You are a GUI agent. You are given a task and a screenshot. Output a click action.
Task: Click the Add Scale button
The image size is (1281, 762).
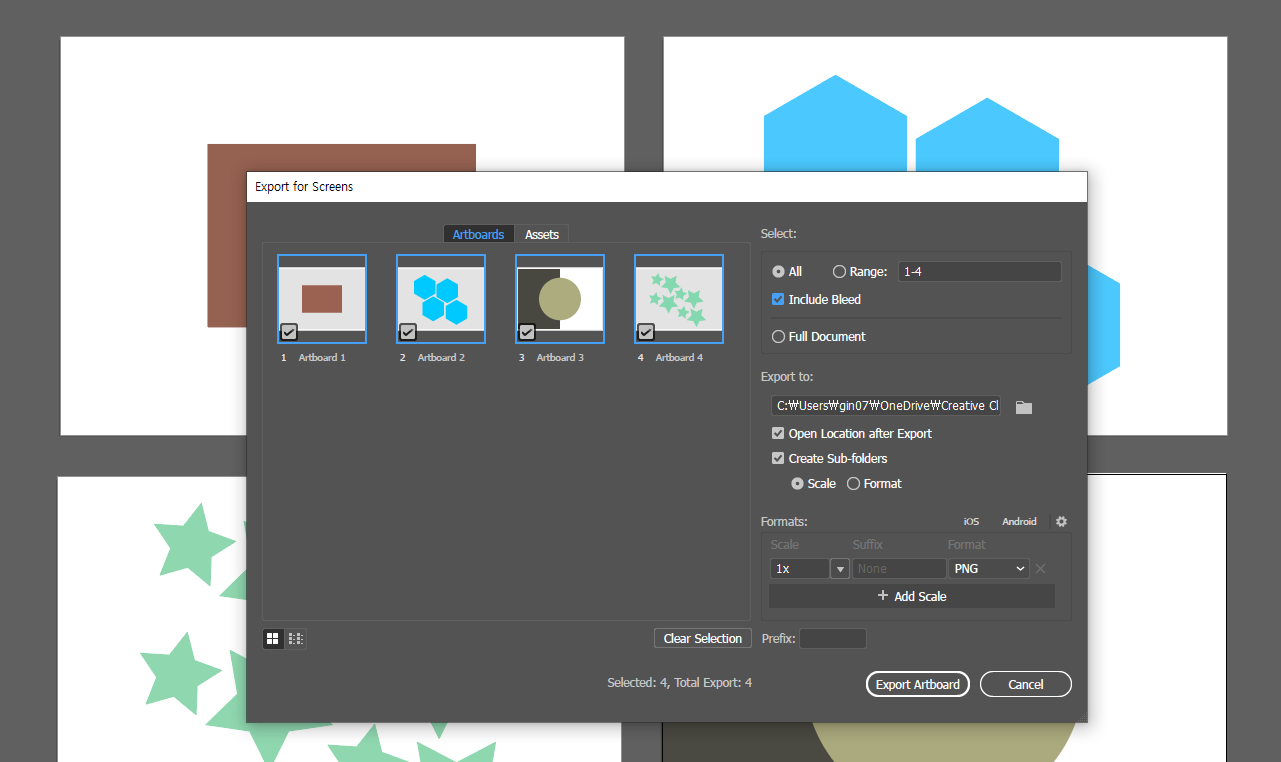tap(912, 596)
